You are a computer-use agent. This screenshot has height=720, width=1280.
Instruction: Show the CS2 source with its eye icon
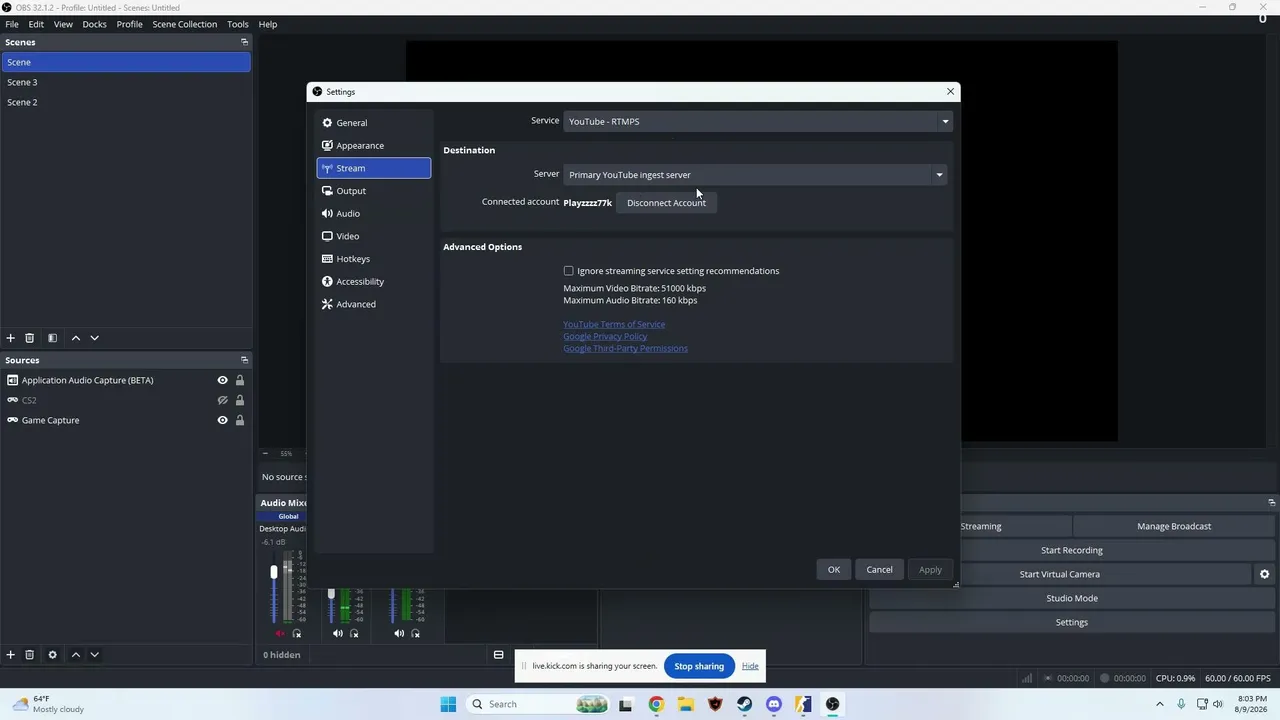[222, 400]
